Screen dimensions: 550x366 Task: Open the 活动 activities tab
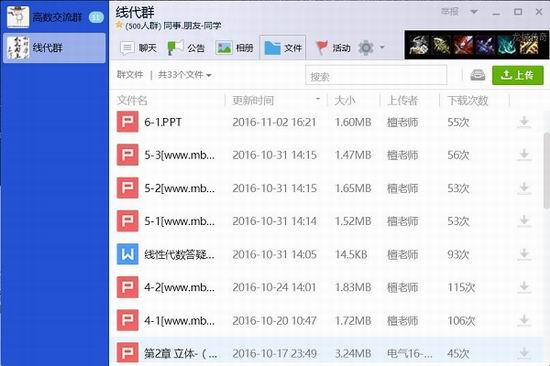coord(333,47)
